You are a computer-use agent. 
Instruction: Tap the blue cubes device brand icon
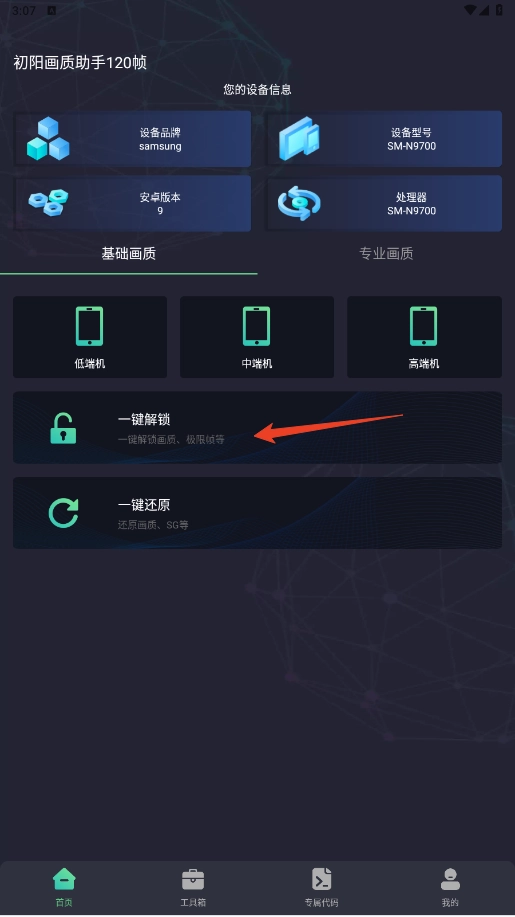48,139
